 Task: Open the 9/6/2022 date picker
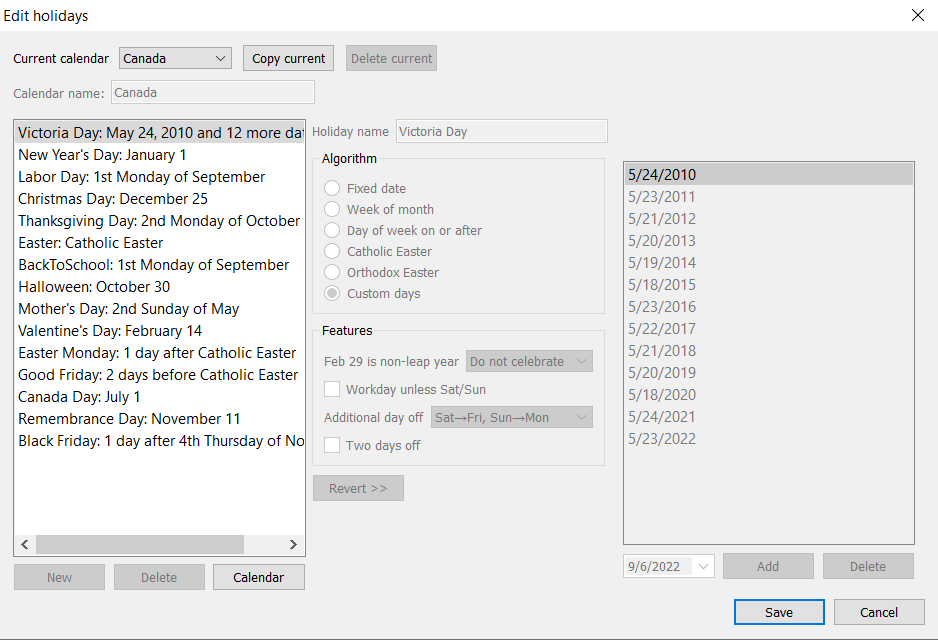tap(704, 566)
